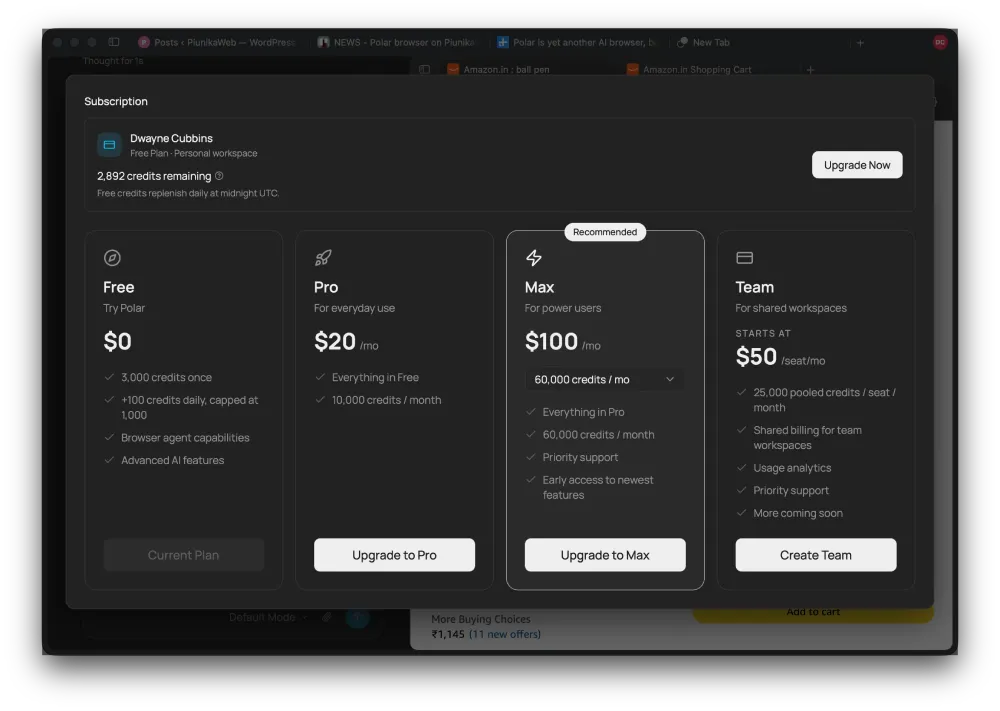
Task: Click the $50 /seat/mo price text
Action: (x=780, y=357)
